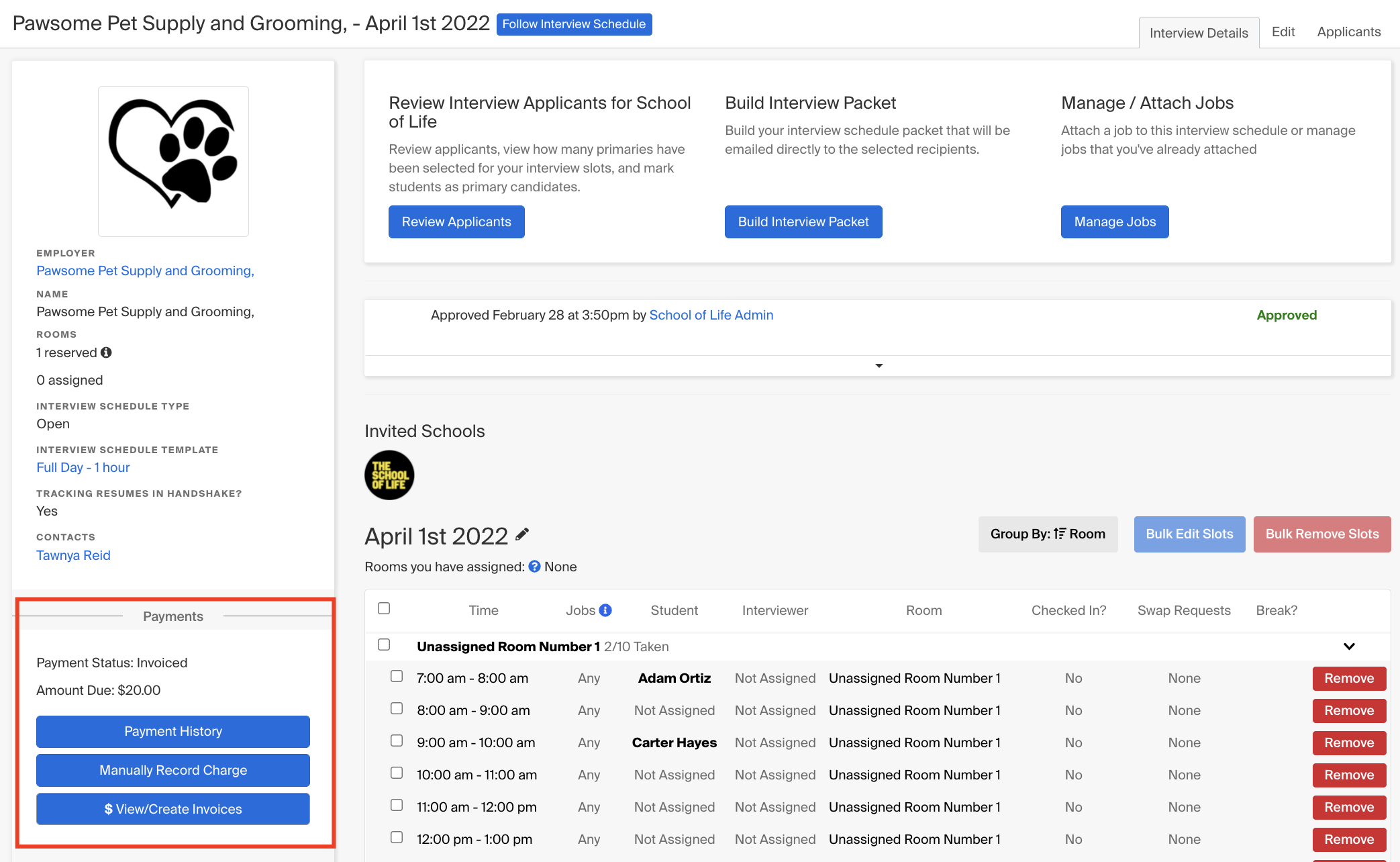Open School of Life Admin link
The image size is (1400, 862).
click(x=711, y=315)
